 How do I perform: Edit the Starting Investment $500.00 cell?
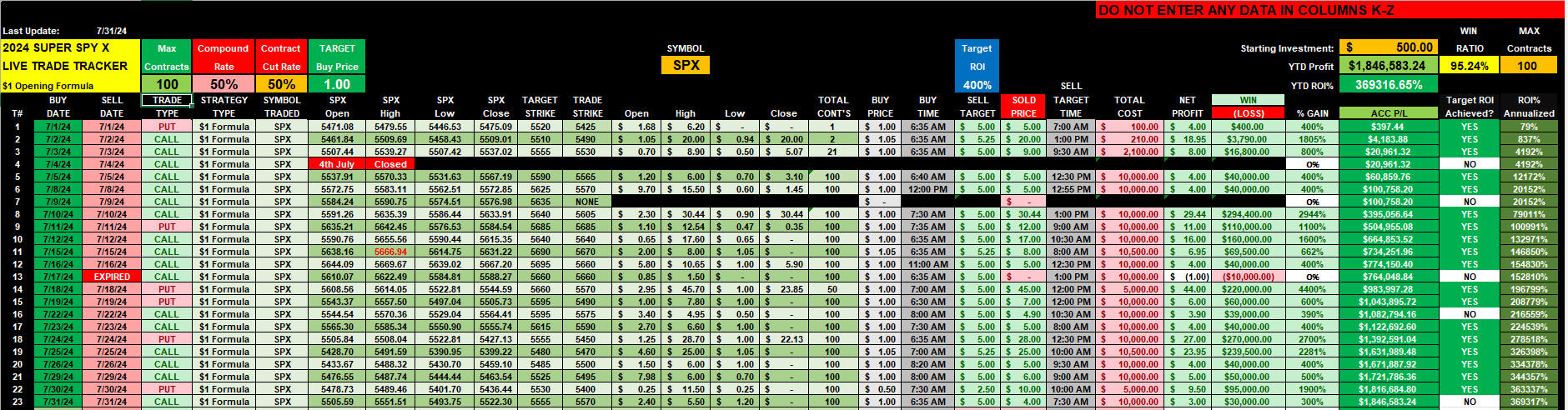(x=1389, y=47)
